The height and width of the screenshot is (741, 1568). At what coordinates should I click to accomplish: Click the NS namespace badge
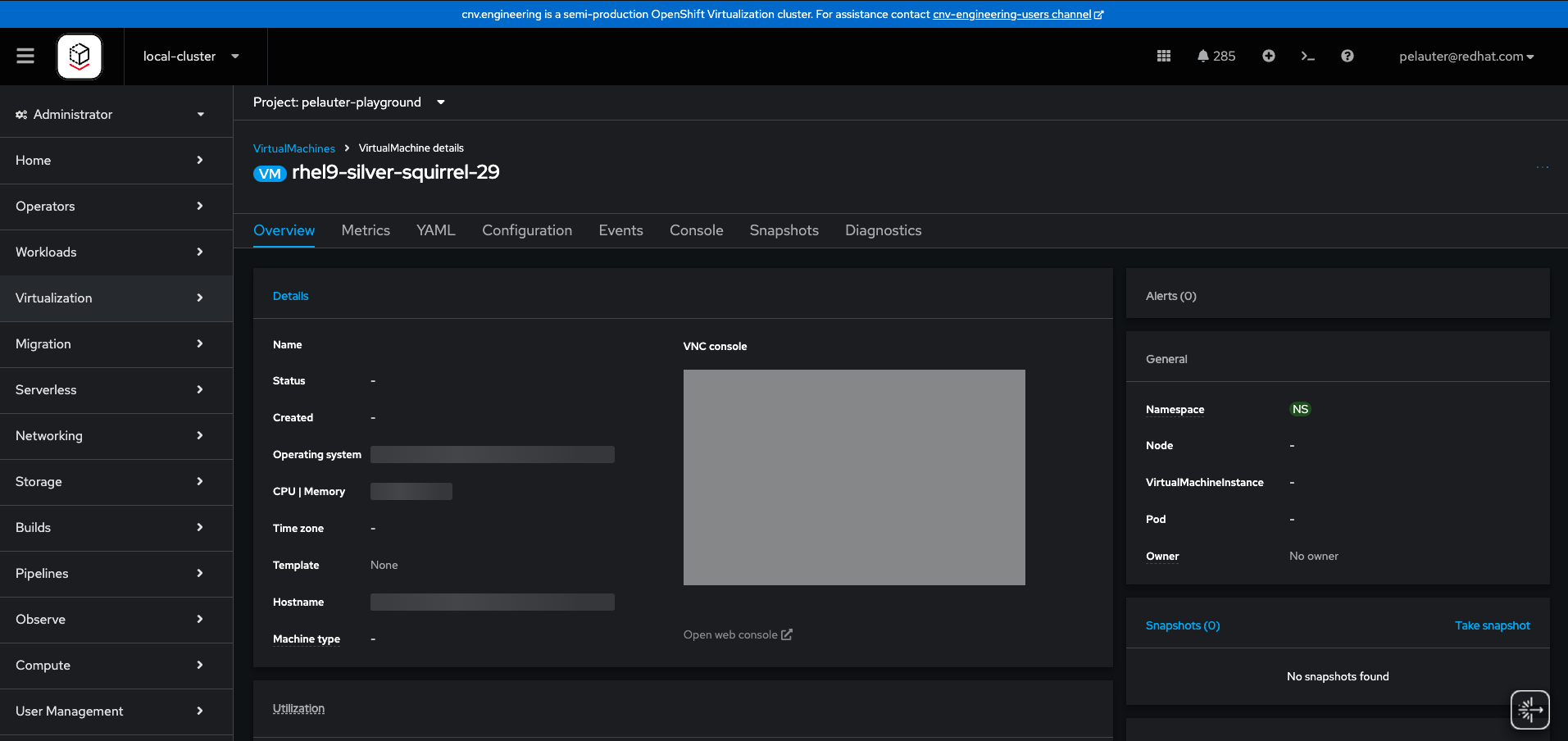click(x=1300, y=409)
